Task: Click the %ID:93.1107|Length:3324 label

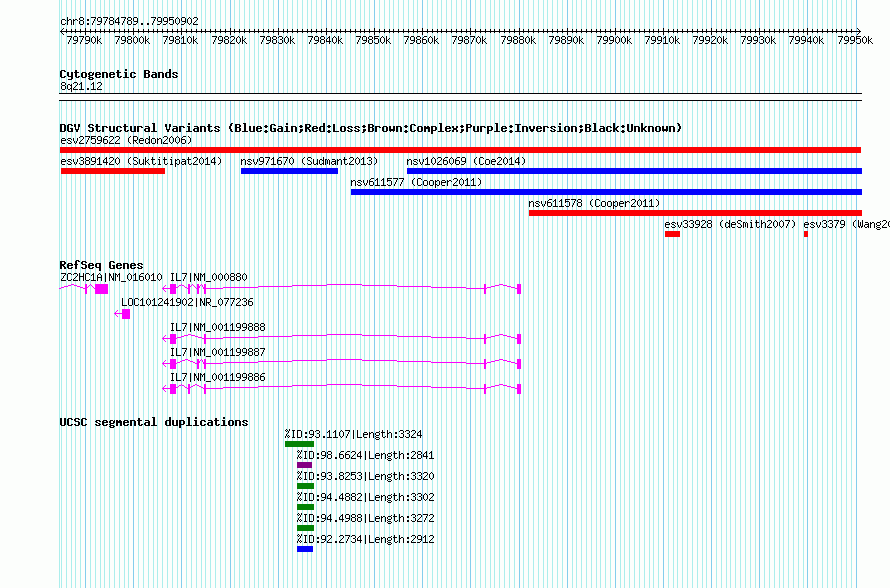Action: coord(354,434)
